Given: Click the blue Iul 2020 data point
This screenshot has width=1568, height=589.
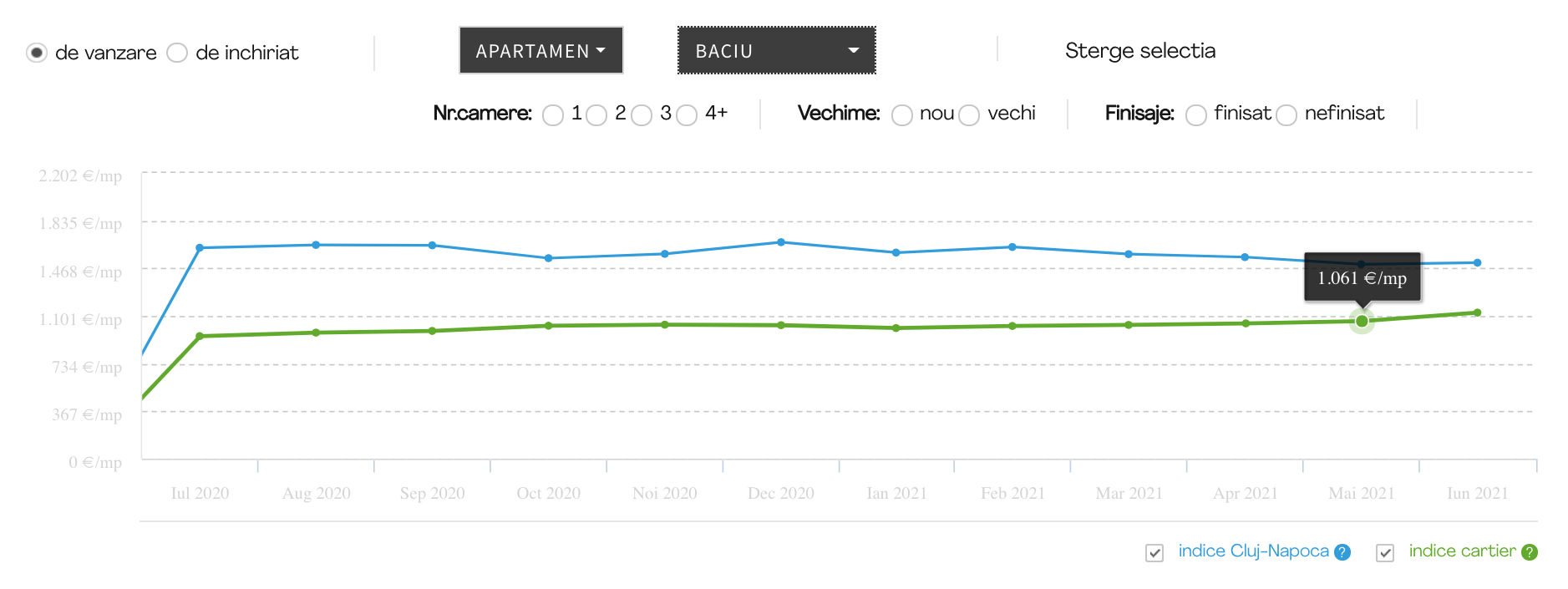Looking at the screenshot, I should (200, 248).
